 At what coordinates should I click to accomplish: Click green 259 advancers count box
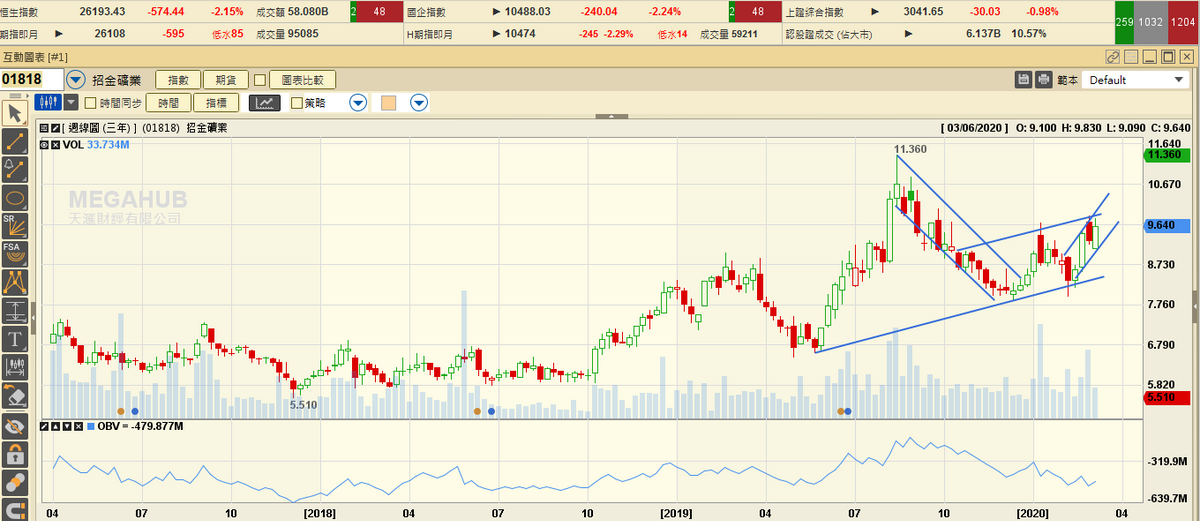[1124, 21]
